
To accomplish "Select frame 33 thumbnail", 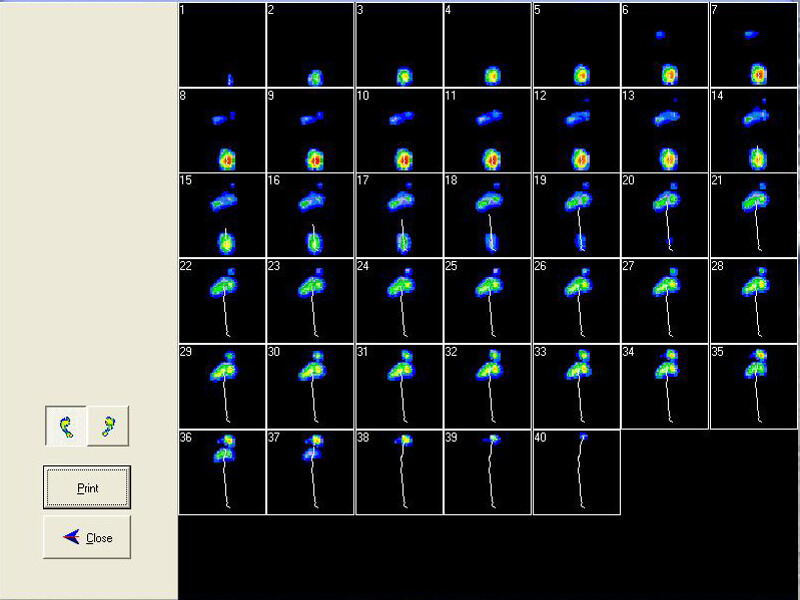I will click(577, 387).
